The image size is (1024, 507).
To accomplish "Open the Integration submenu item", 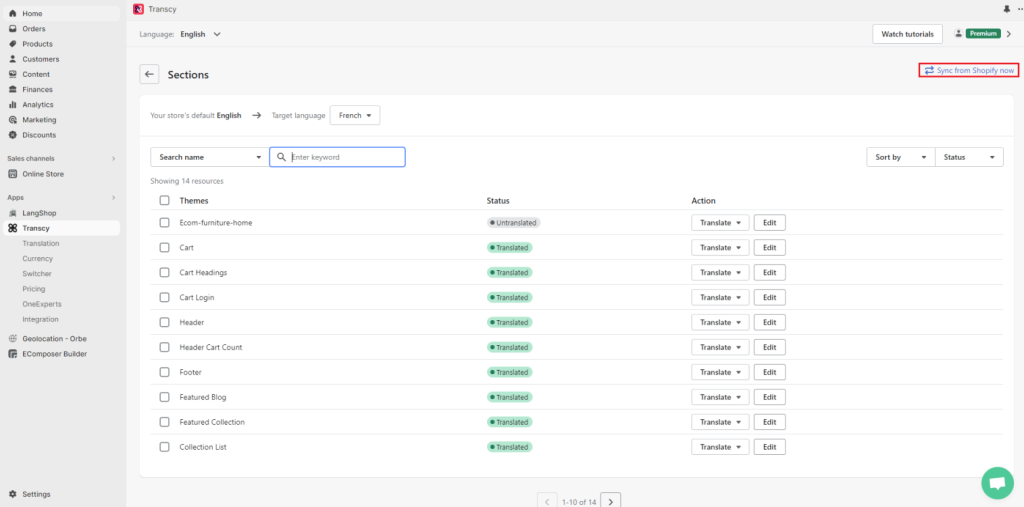I will coord(40,319).
